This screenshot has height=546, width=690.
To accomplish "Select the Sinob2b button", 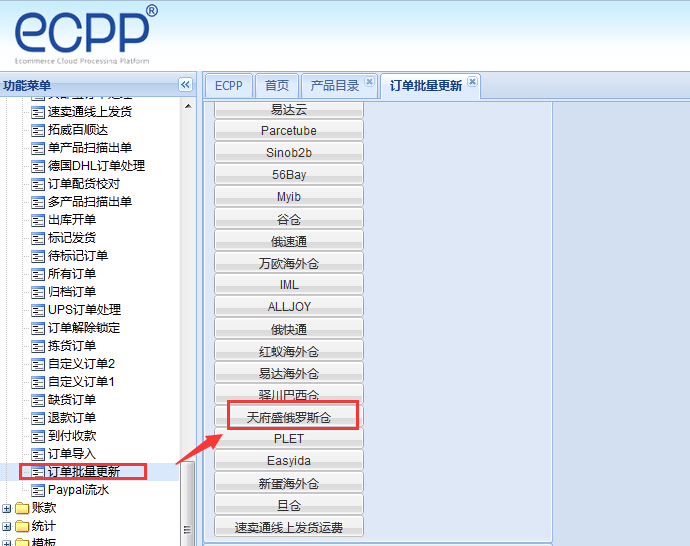I will (x=288, y=153).
